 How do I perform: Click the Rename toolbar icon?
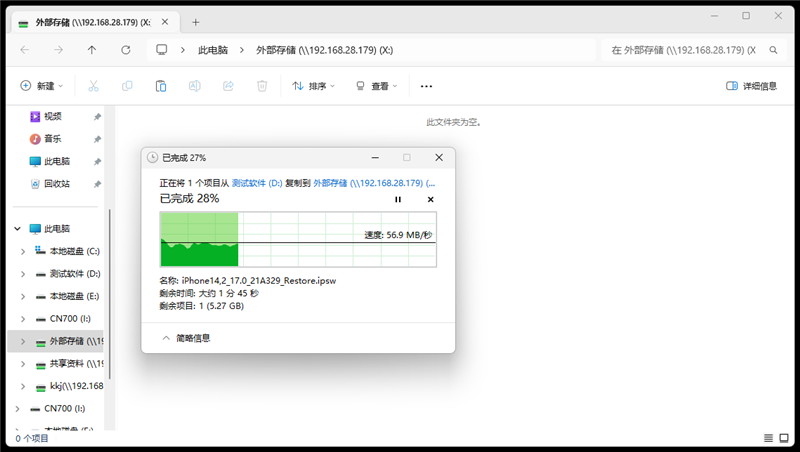[194, 86]
